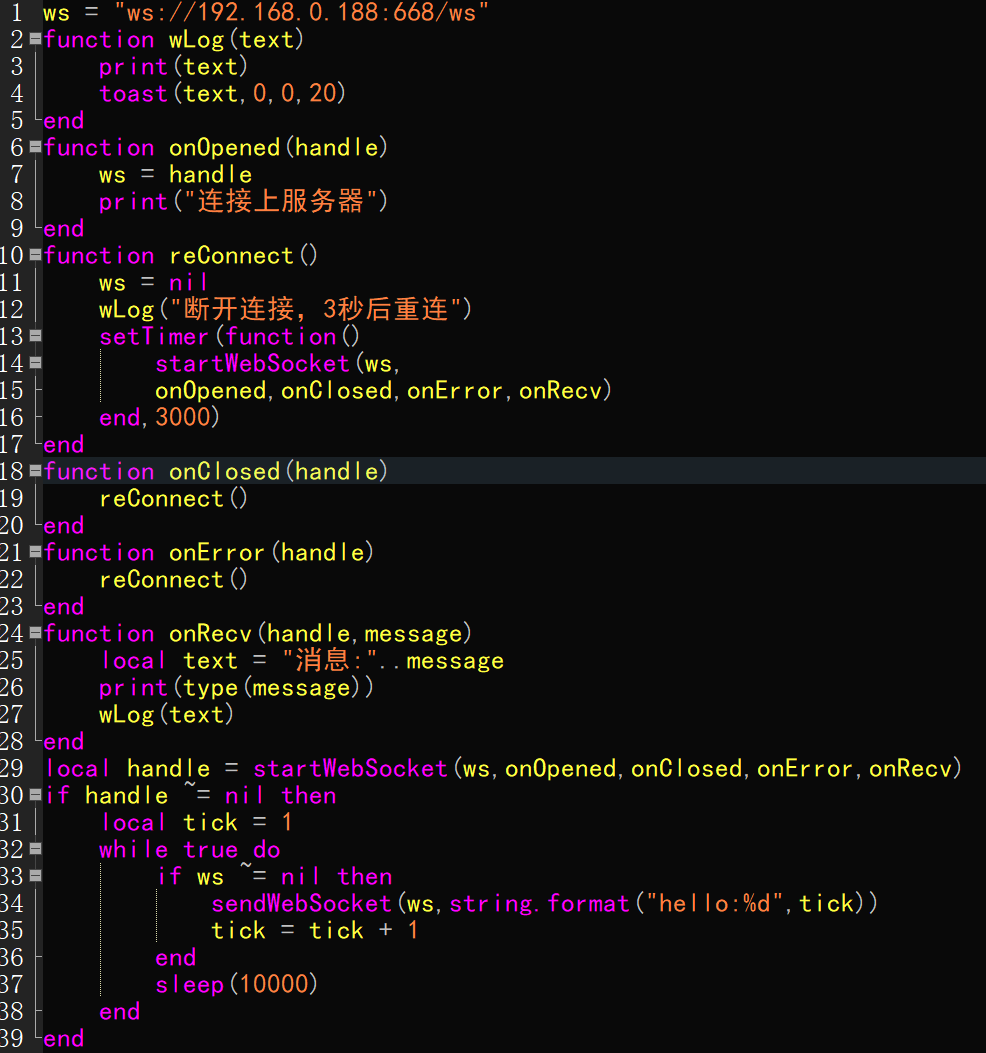The width and height of the screenshot is (986, 1053).
Task: Click the 'hello:%d' string
Action: (714, 903)
